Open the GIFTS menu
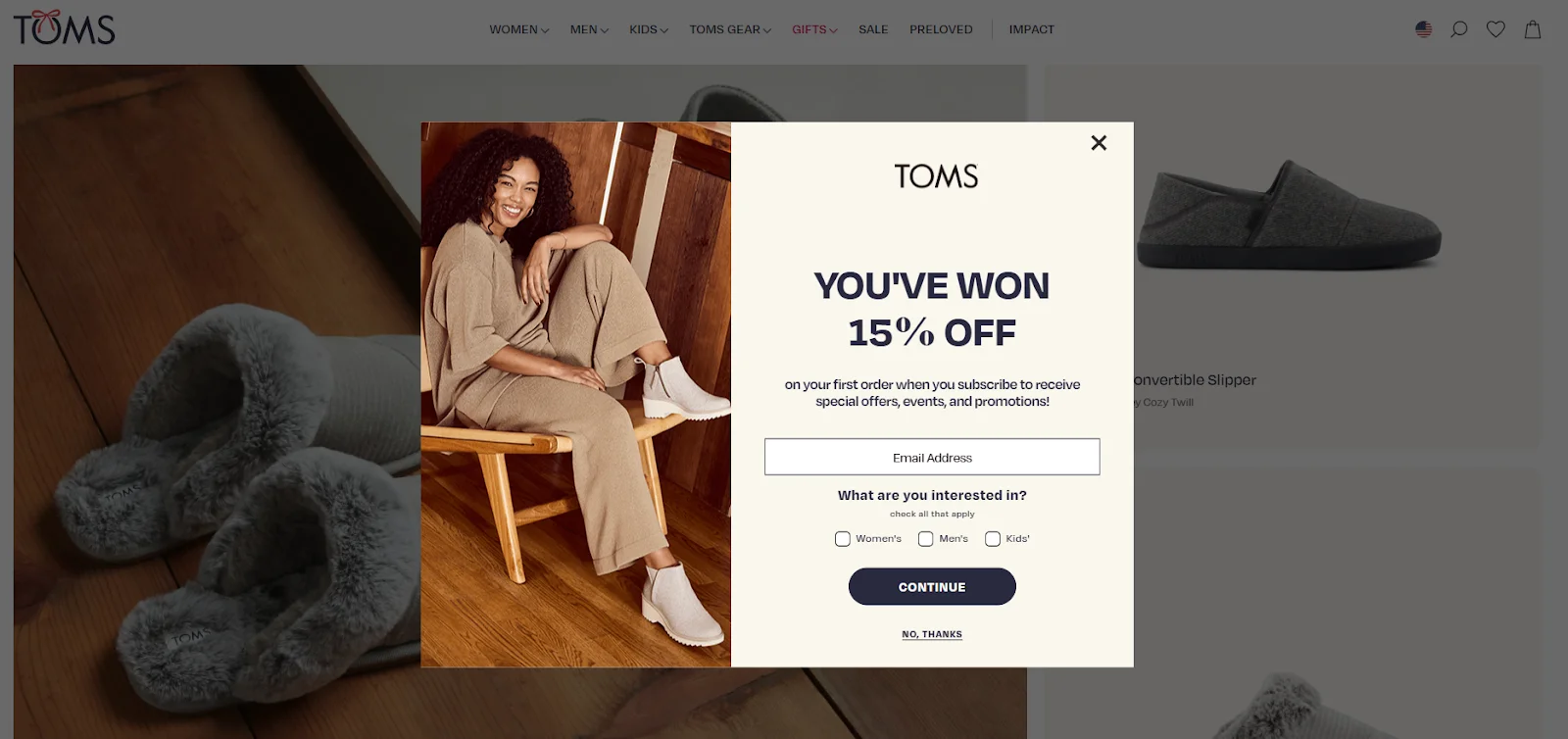 (x=814, y=29)
